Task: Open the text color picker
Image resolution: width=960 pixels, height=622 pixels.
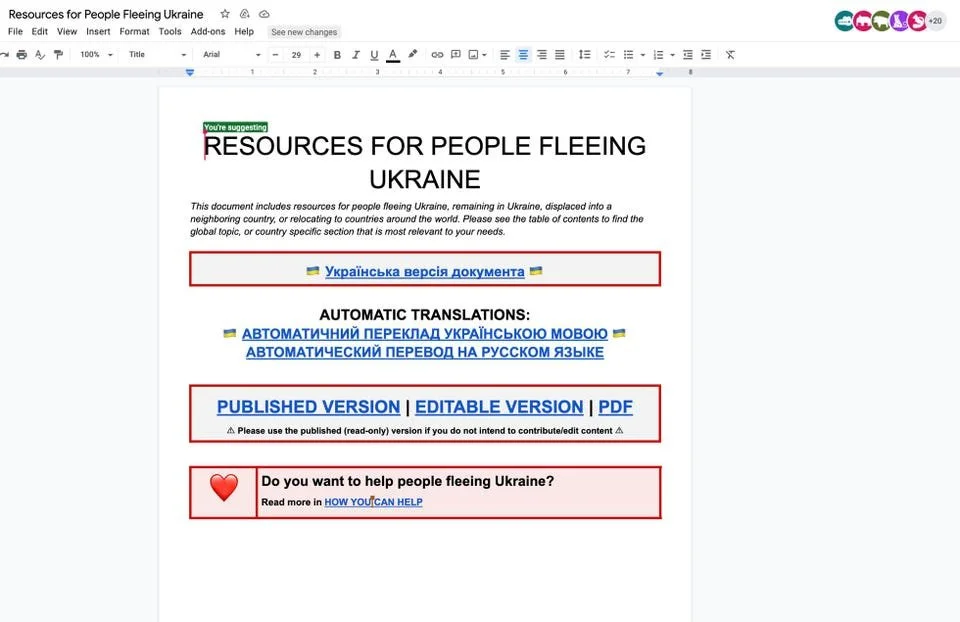Action: pyautogui.click(x=393, y=55)
